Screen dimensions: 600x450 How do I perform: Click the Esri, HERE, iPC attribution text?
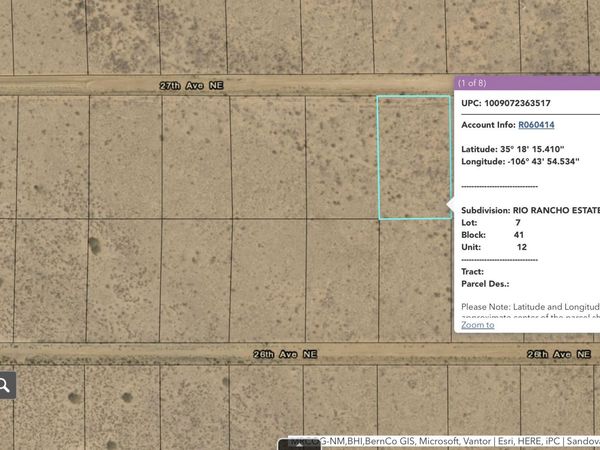click(x=529, y=441)
